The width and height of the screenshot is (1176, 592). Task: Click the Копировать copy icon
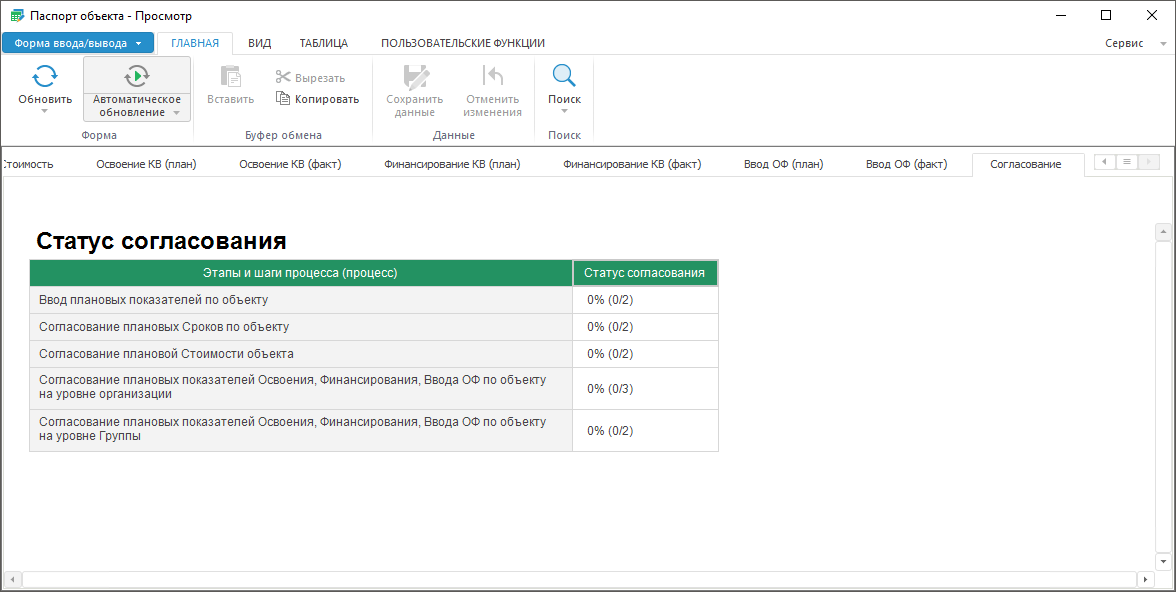tap(283, 99)
